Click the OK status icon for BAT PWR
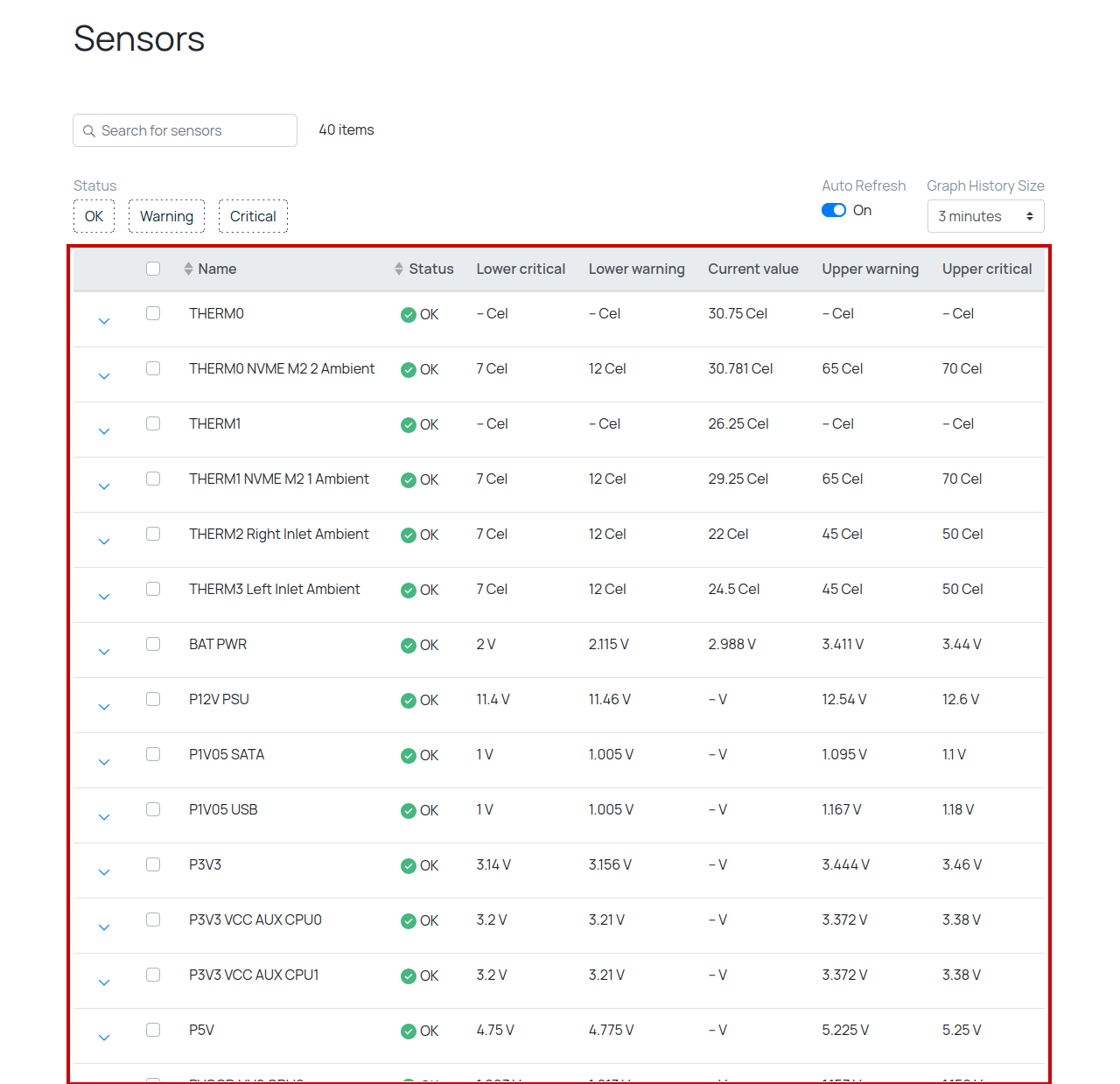1120x1084 pixels. 408,646
